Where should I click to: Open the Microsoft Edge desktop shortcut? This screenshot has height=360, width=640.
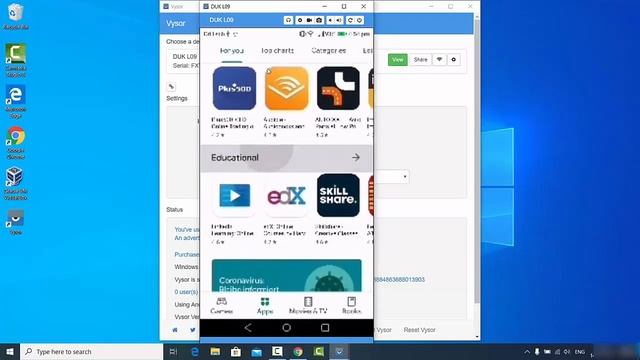pos(16,102)
